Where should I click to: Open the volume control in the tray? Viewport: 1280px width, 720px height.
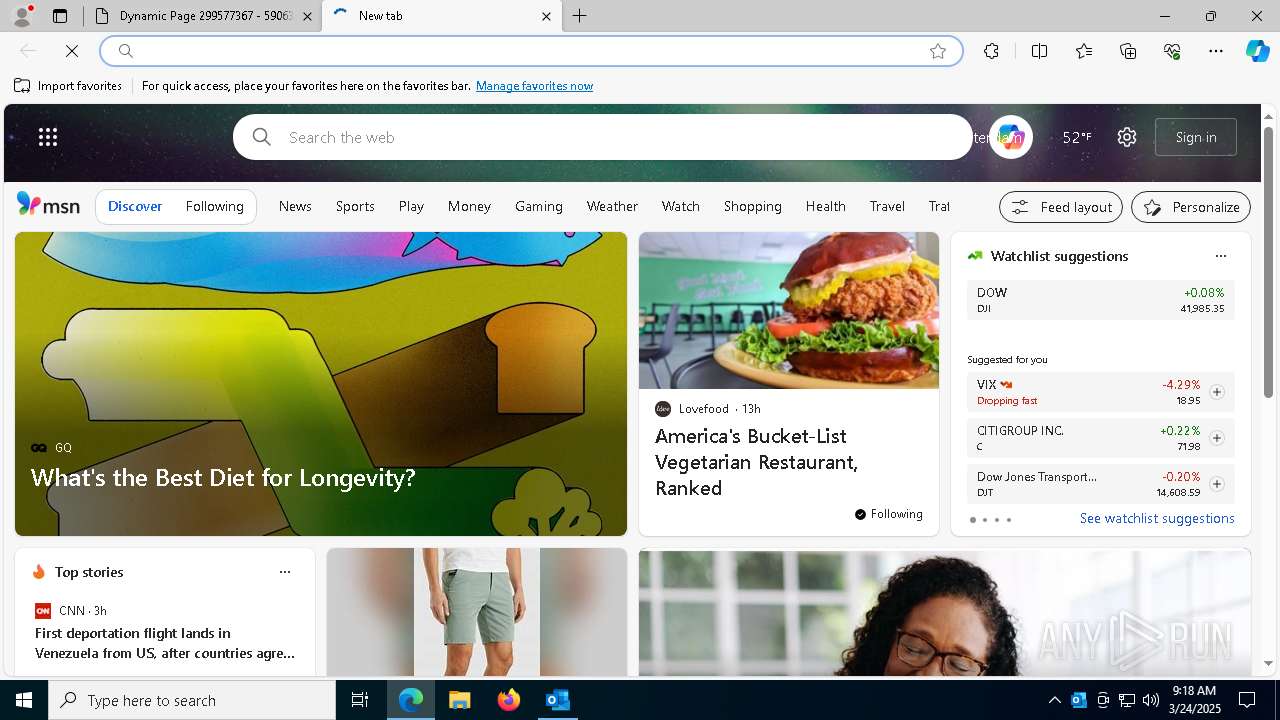coord(1151,700)
